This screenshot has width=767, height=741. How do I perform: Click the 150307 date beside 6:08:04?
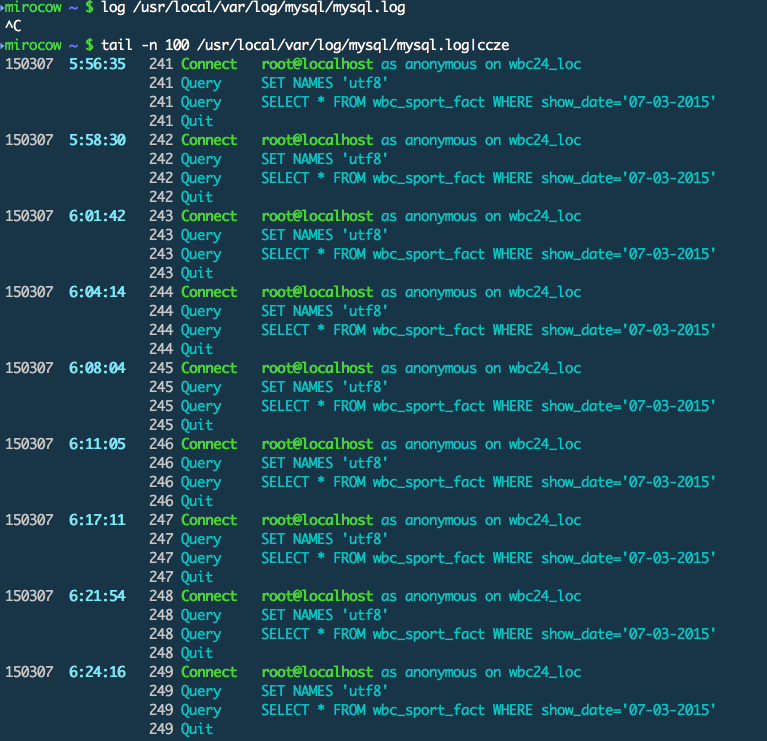[29, 368]
